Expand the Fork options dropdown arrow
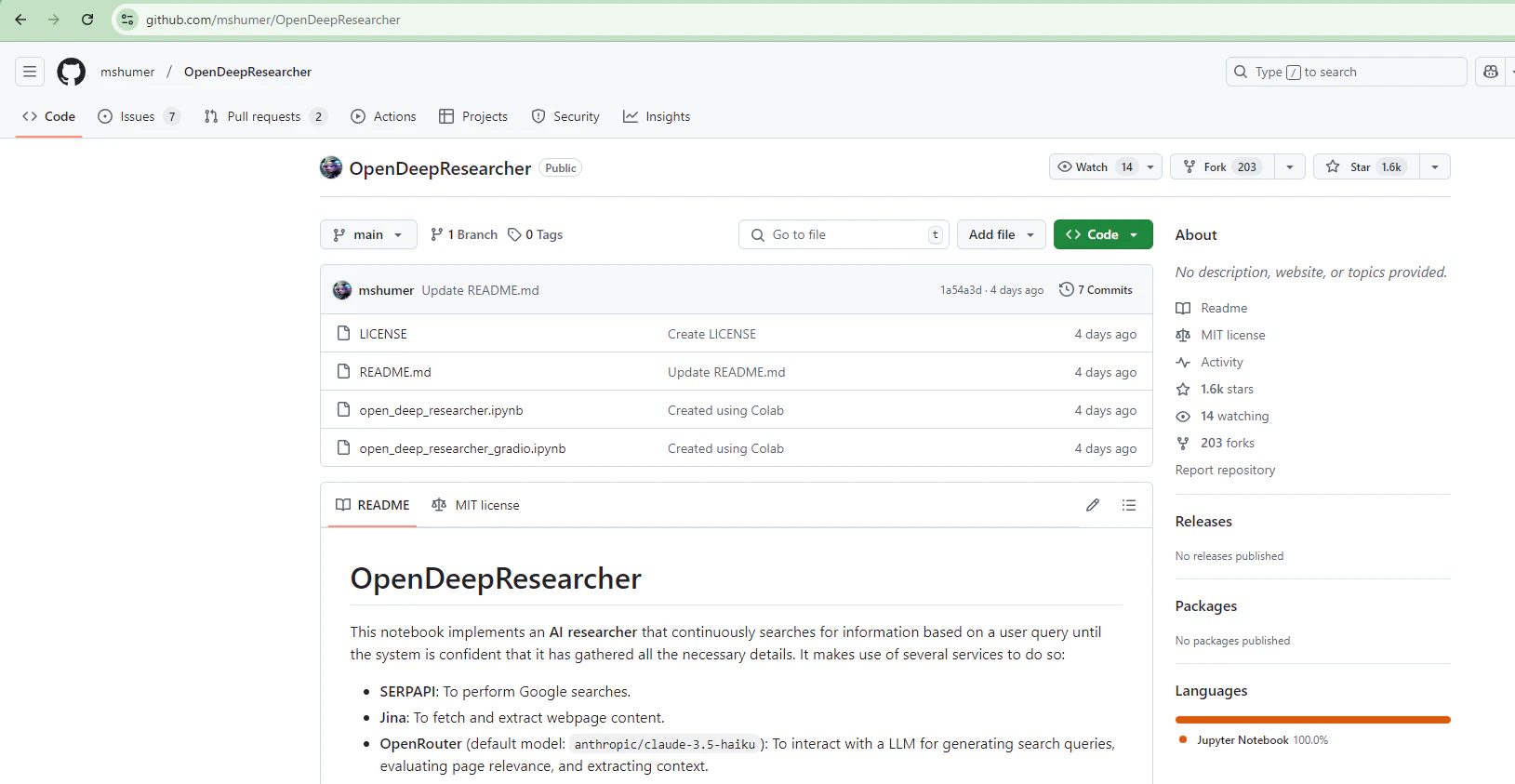Screen dimensions: 1515x784 click(1290, 166)
